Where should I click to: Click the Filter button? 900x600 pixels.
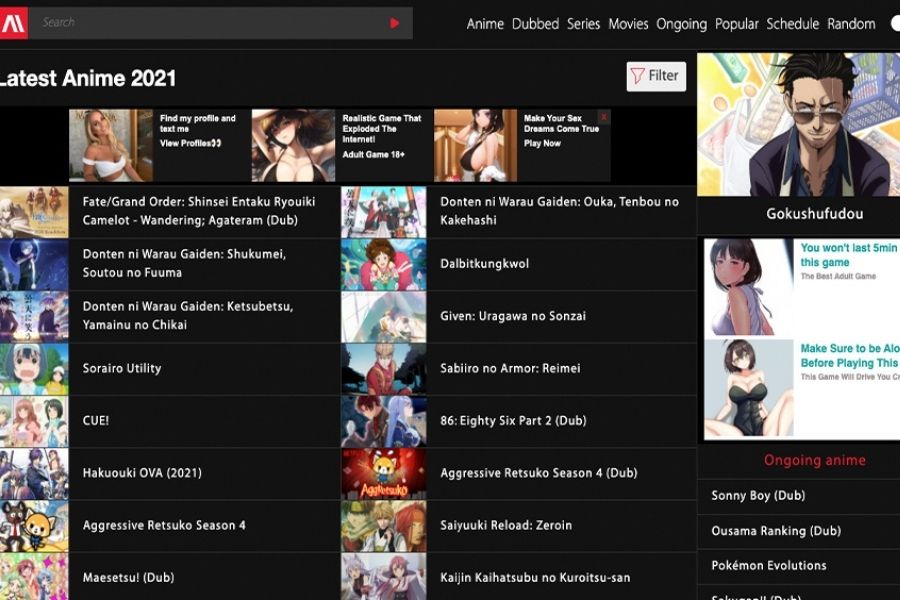[656, 76]
